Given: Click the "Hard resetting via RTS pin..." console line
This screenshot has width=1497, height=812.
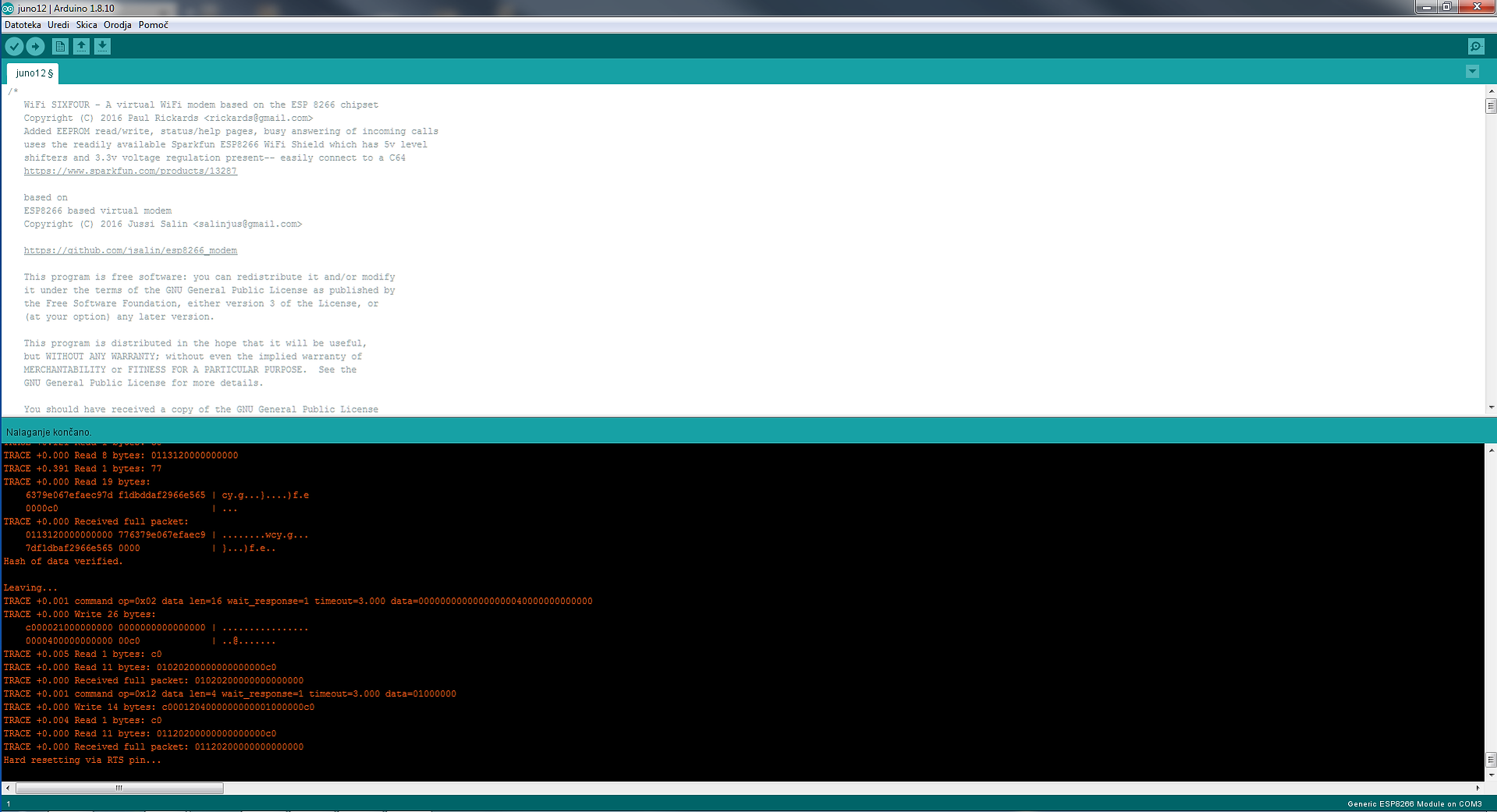Looking at the screenshot, I should pos(82,760).
